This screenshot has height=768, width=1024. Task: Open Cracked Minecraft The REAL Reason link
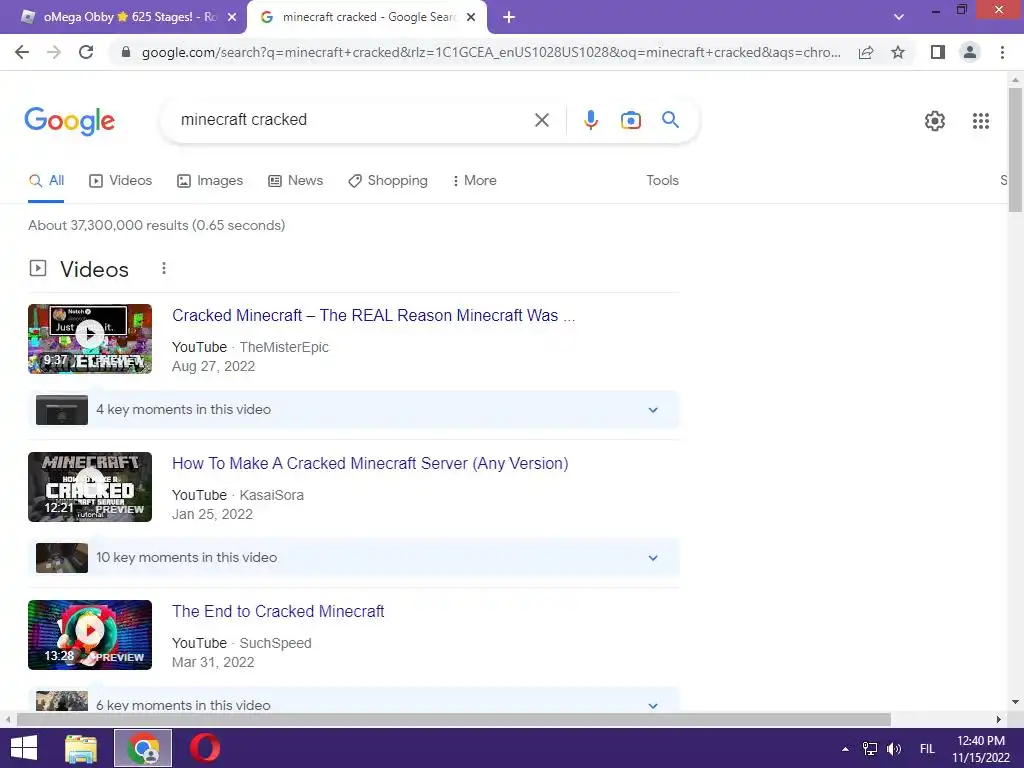coord(374,315)
